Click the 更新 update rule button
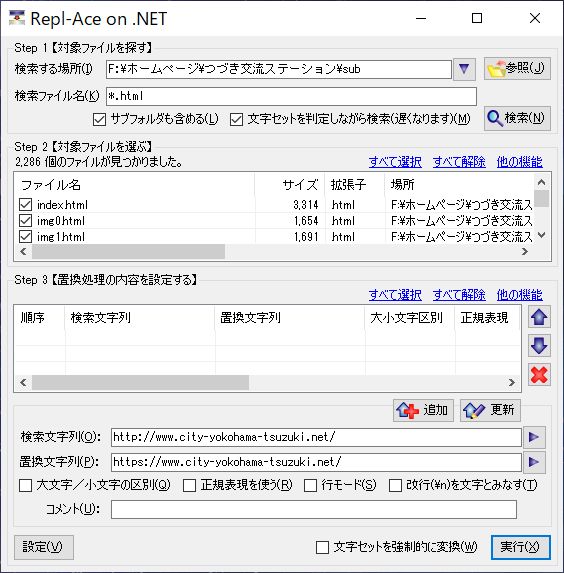564x573 pixels. click(x=490, y=410)
